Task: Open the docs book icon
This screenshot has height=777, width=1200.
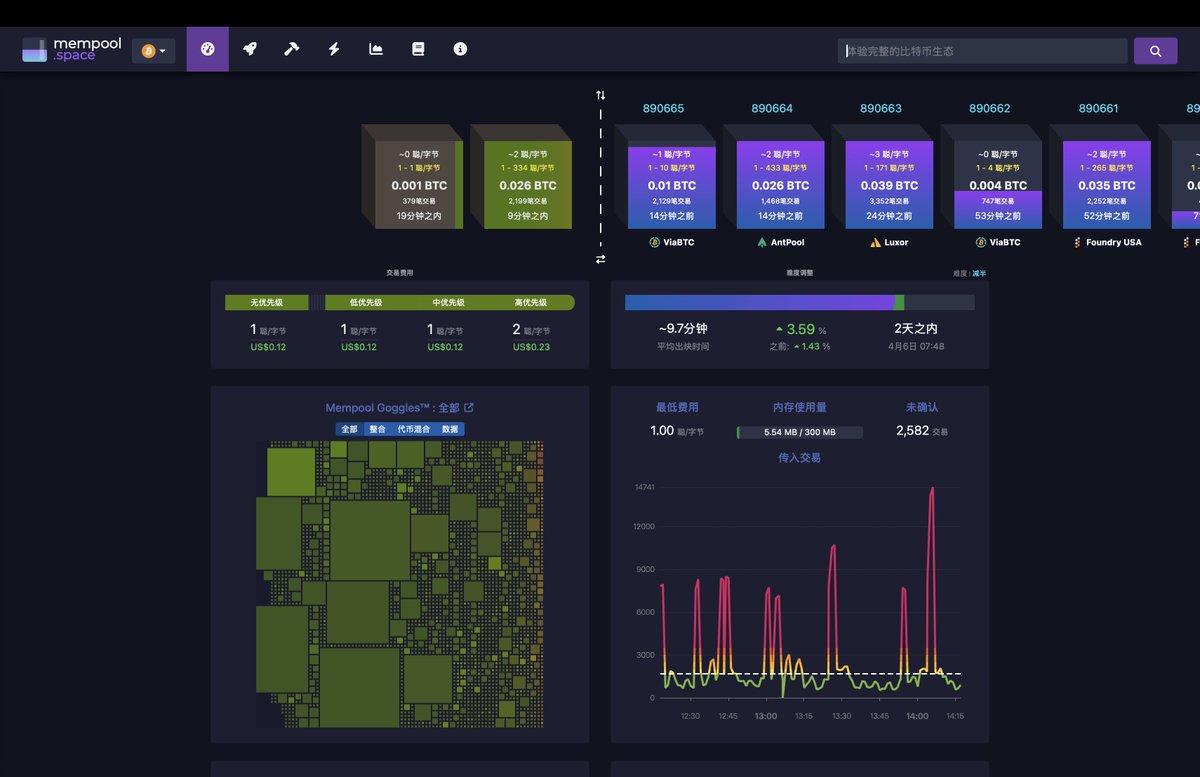Action: pos(418,49)
